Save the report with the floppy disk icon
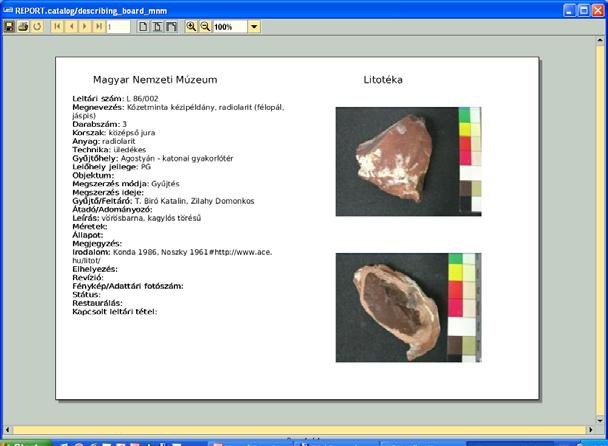This screenshot has height=446, width=608. pyautogui.click(x=9, y=27)
